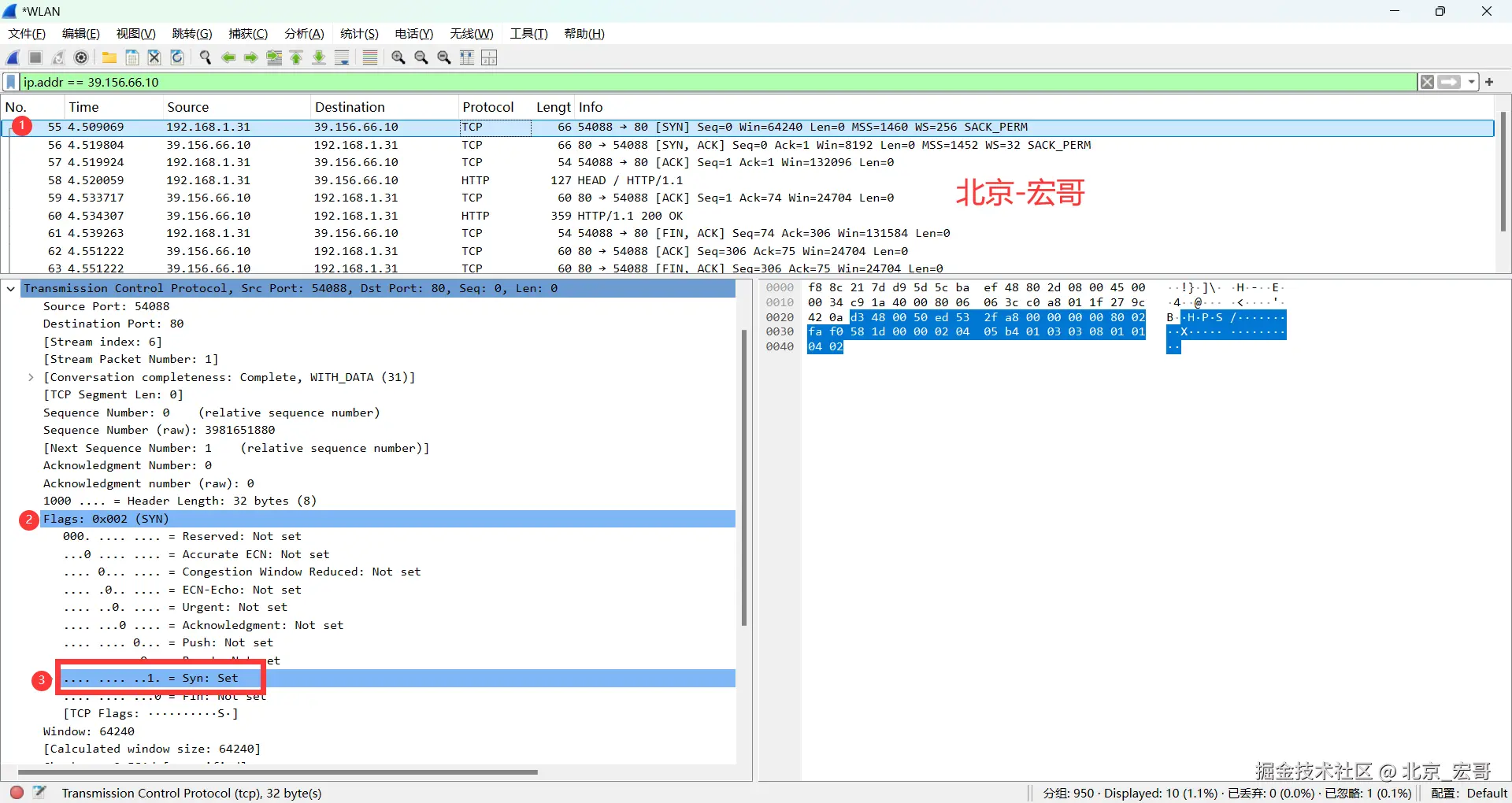1512x803 pixels.
Task: Sort packets by the Time column
Action: [113, 107]
